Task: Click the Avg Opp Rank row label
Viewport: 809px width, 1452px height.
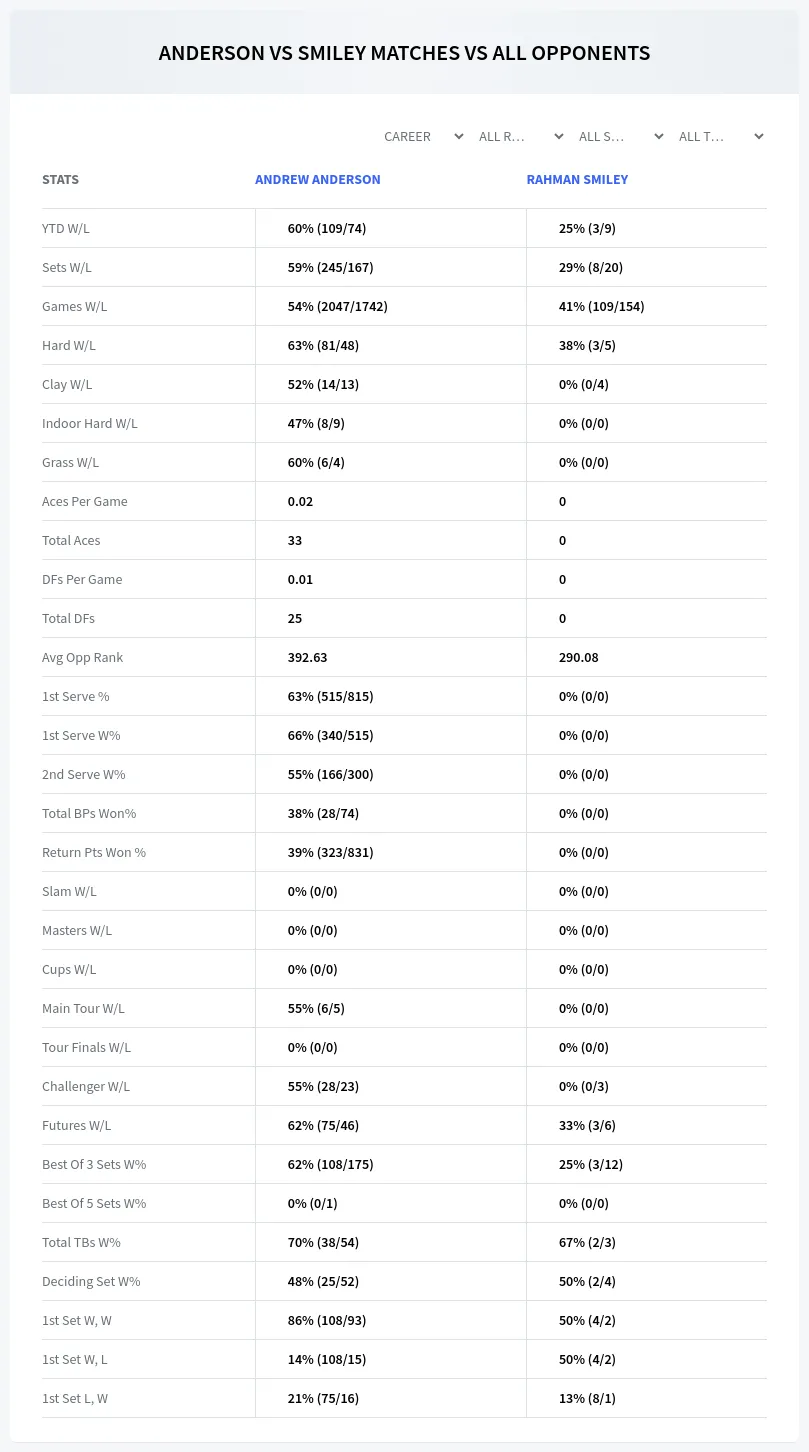Action: [x=83, y=658]
